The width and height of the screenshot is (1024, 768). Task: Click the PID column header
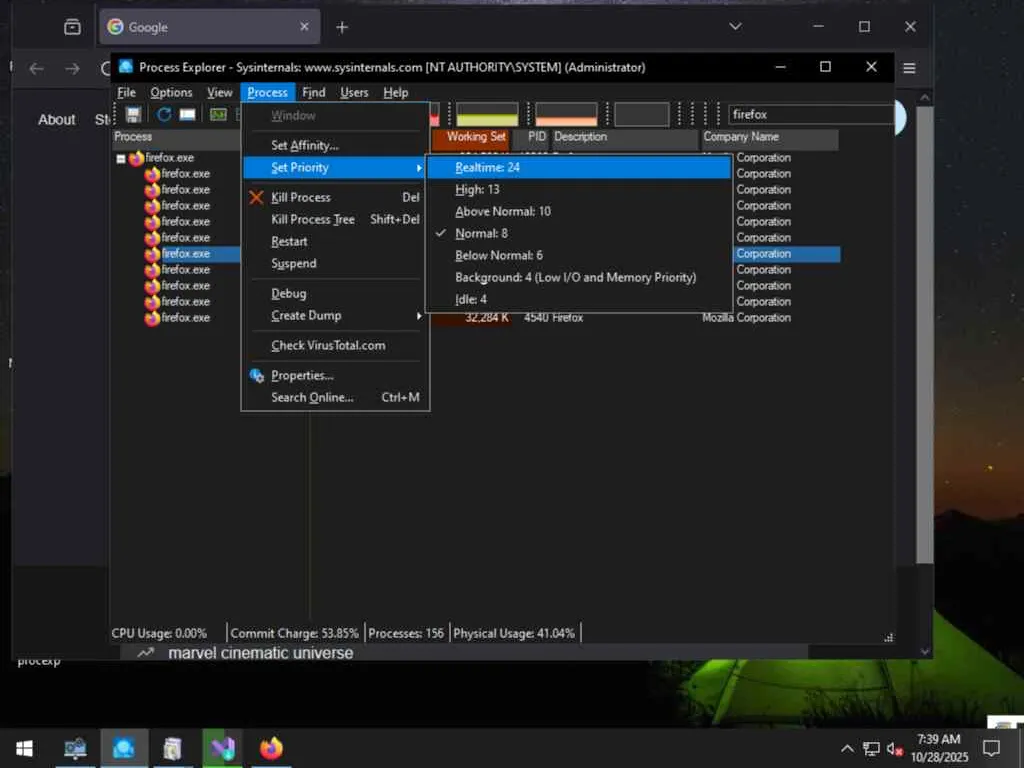click(x=531, y=137)
